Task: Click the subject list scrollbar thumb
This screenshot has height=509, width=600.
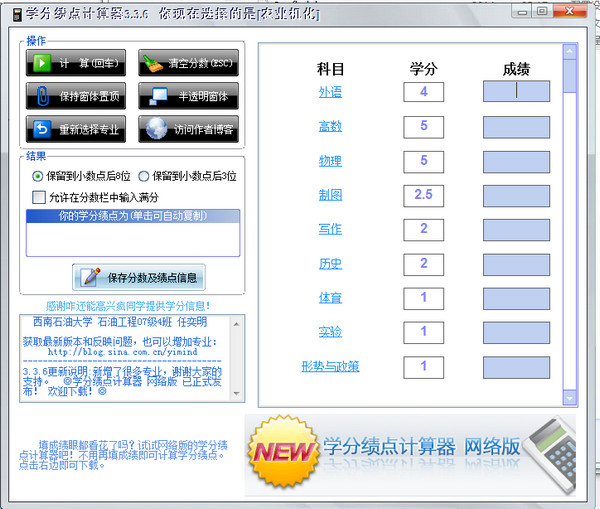Action: [x=570, y=76]
